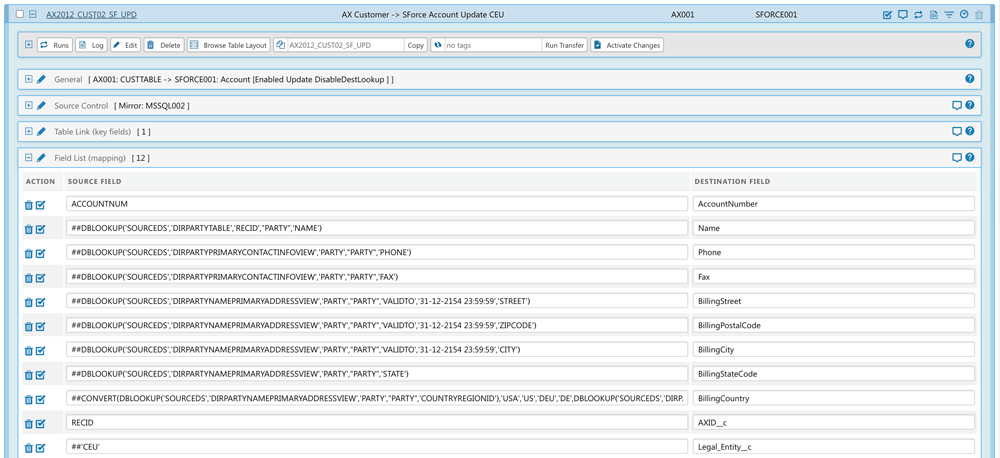Screen dimensions: 1000x458
Task: Collapse the transfer using the header minus box
Action: click(x=33, y=15)
